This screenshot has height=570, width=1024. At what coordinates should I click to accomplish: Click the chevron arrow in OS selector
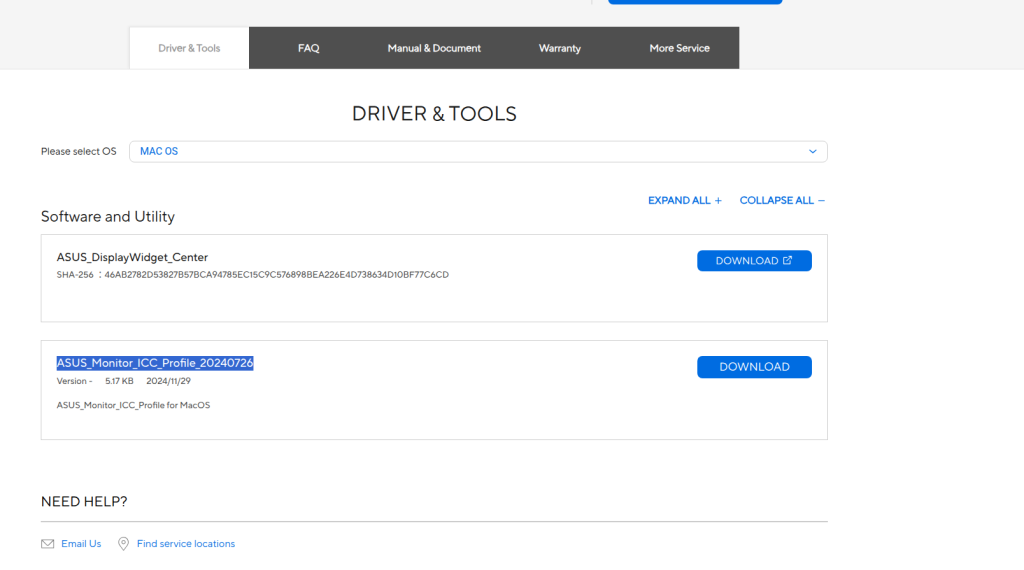point(812,152)
